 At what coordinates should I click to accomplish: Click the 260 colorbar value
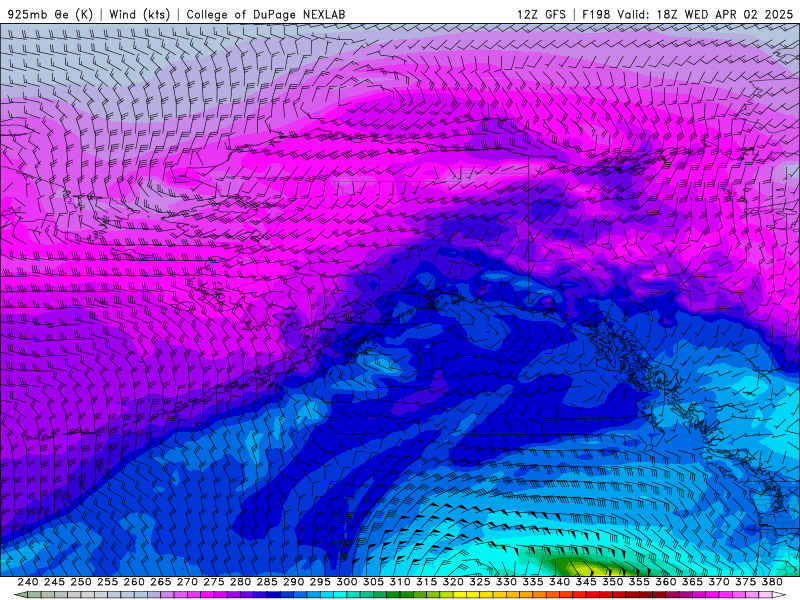(134, 582)
